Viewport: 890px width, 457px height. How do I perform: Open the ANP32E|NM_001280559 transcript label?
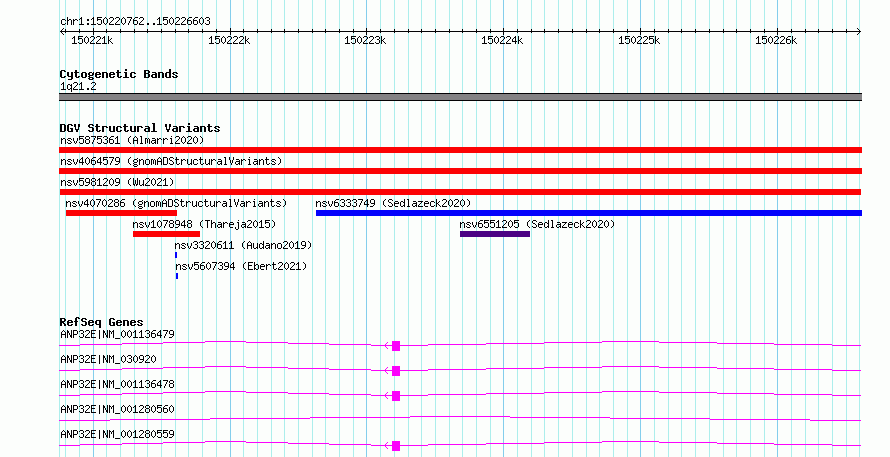117,434
